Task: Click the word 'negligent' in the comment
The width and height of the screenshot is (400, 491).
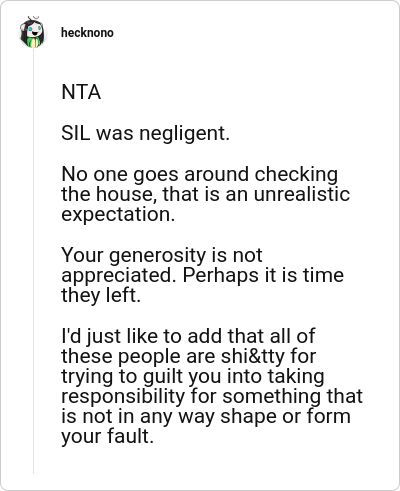Action: click(182, 134)
